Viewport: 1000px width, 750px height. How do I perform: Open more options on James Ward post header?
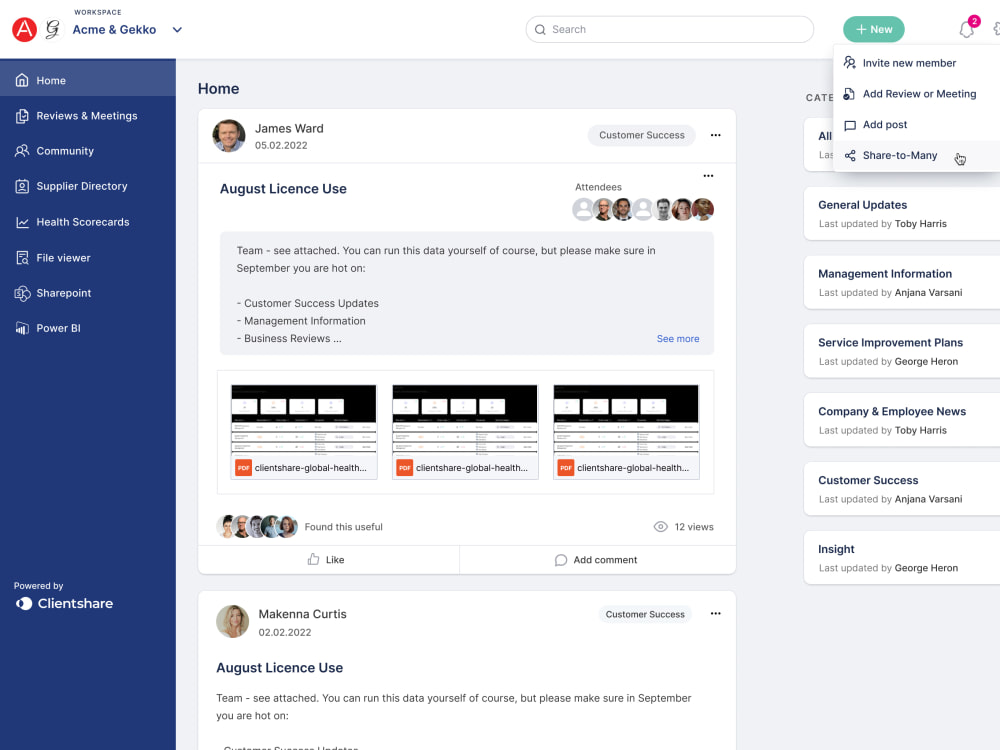(x=715, y=135)
